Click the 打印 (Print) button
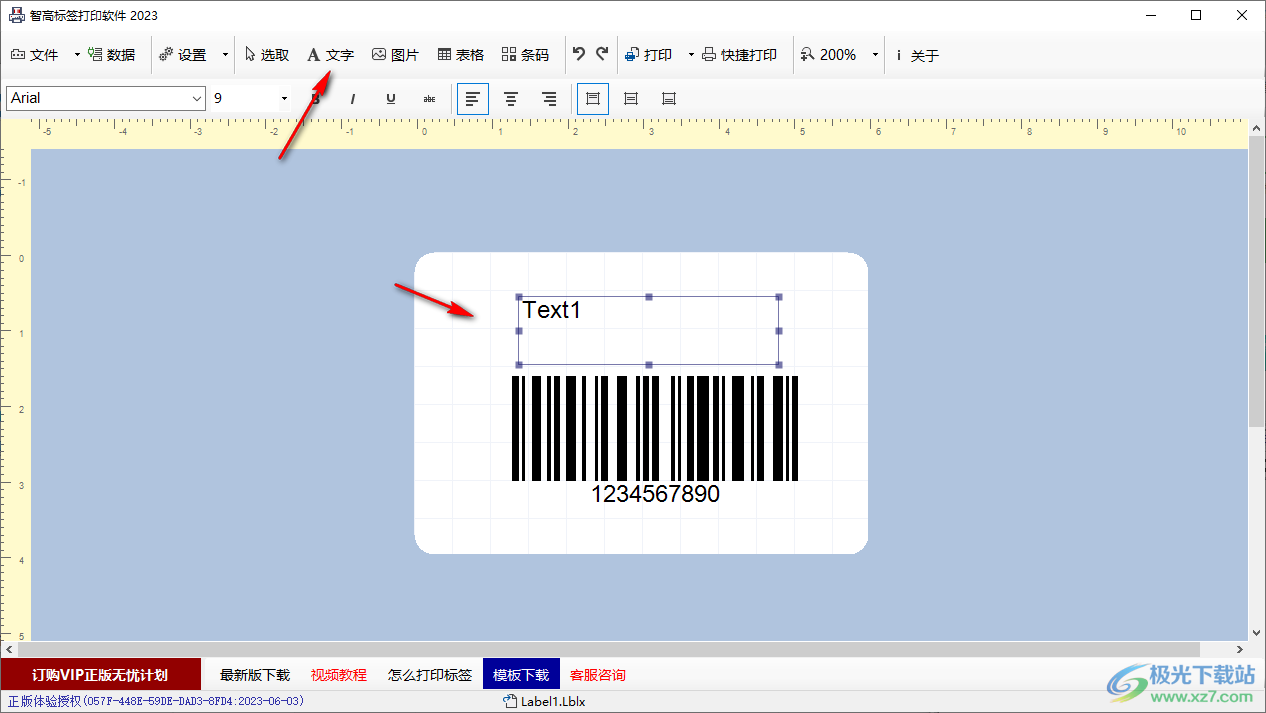The height and width of the screenshot is (713, 1266). pyautogui.click(x=649, y=55)
